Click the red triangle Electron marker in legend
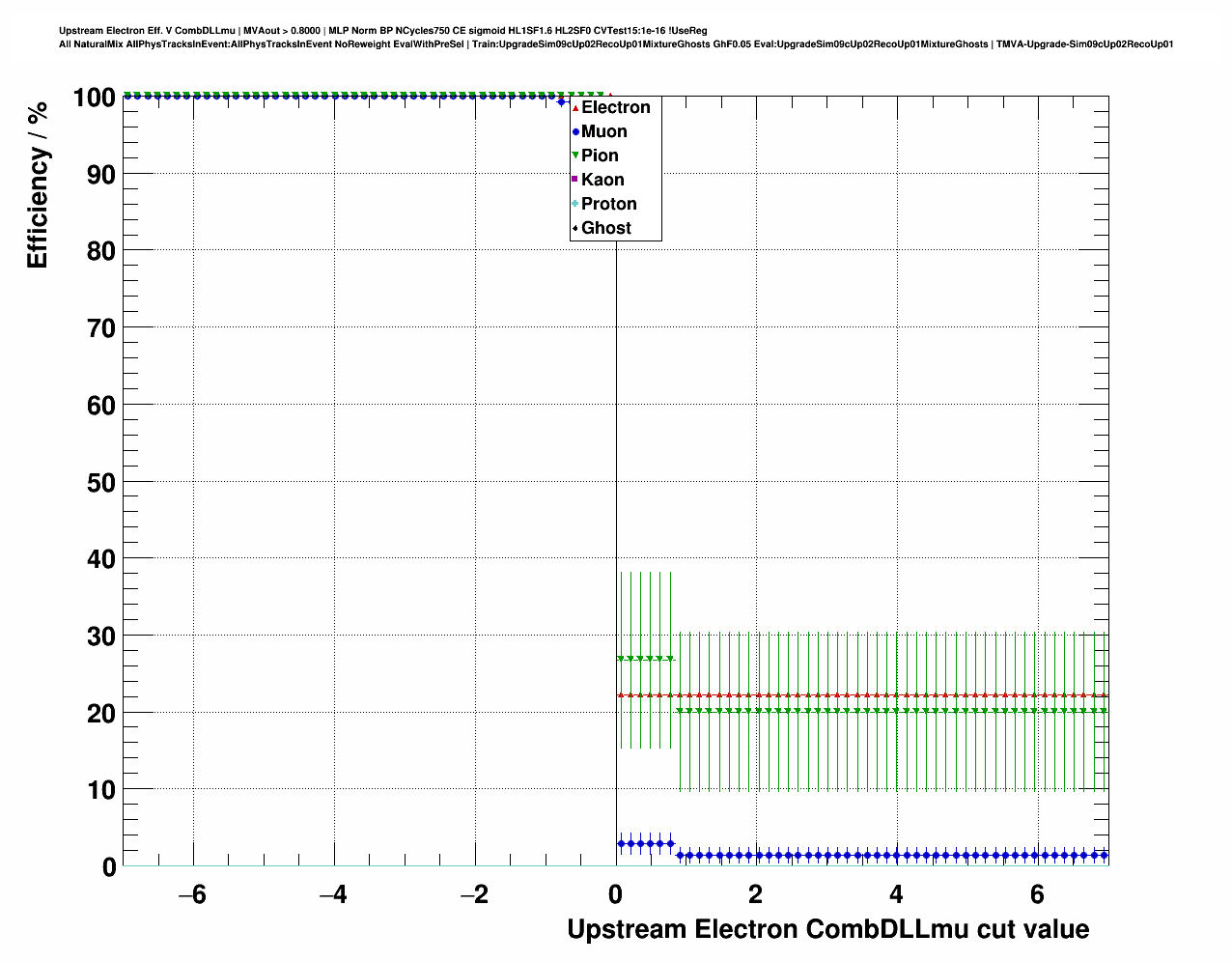 point(575,108)
